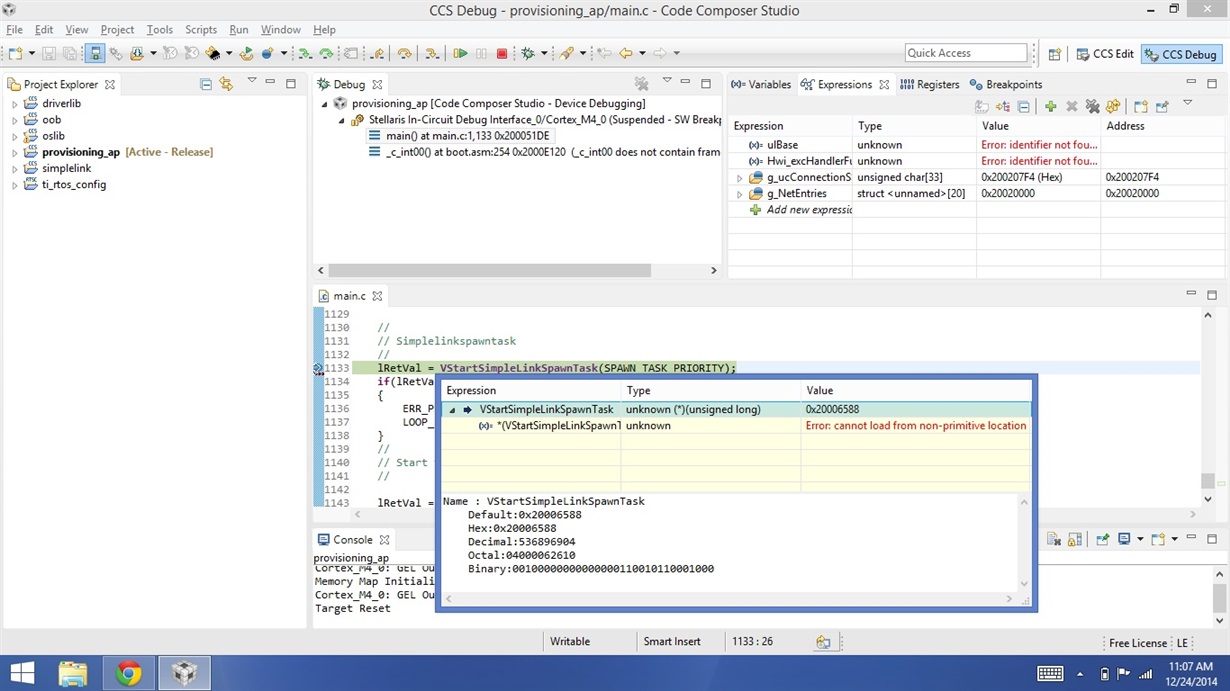The width and height of the screenshot is (1230, 691).
Task: Open File Explorer from the taskbar
Action: (72, 673)
